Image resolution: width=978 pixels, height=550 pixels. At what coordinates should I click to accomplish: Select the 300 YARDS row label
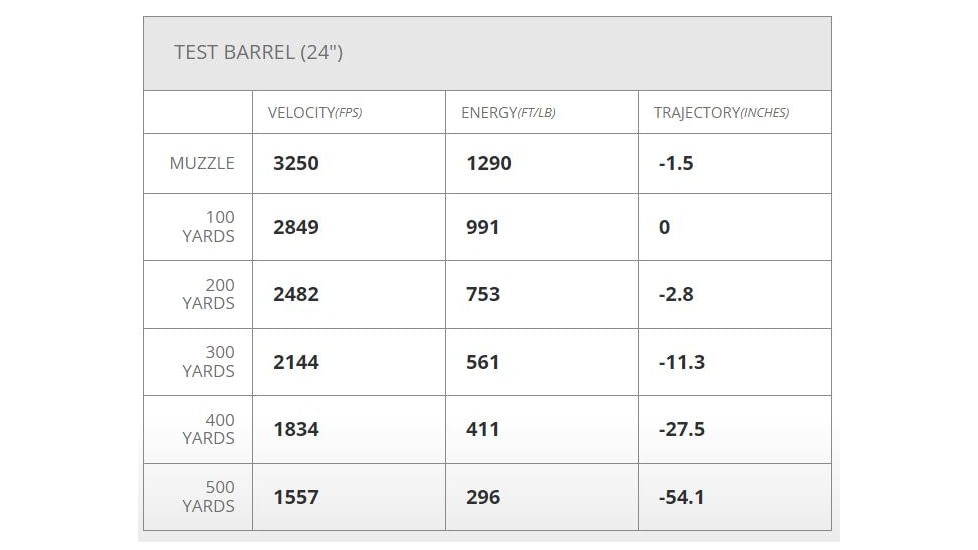click(209, 361)
